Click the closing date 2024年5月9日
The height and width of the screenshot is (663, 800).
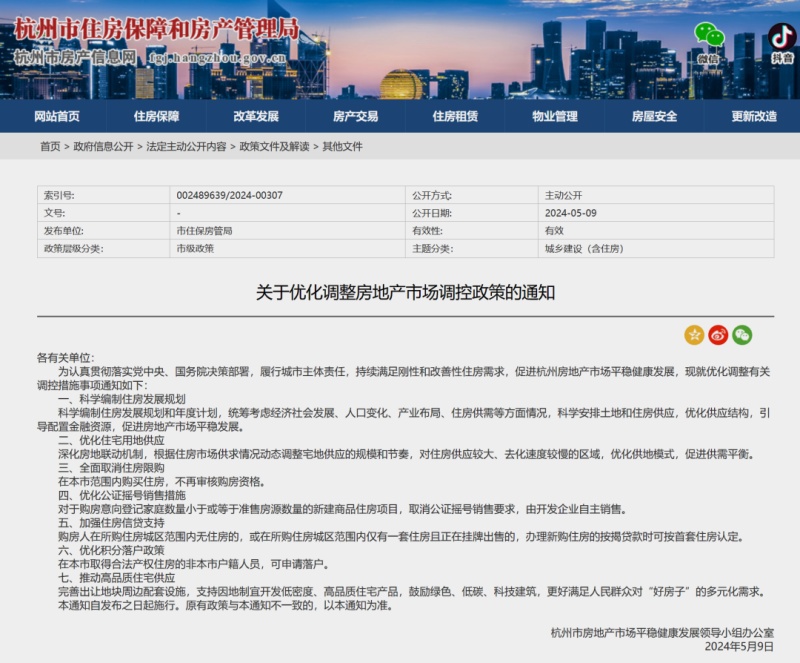[x=739, y=647]
